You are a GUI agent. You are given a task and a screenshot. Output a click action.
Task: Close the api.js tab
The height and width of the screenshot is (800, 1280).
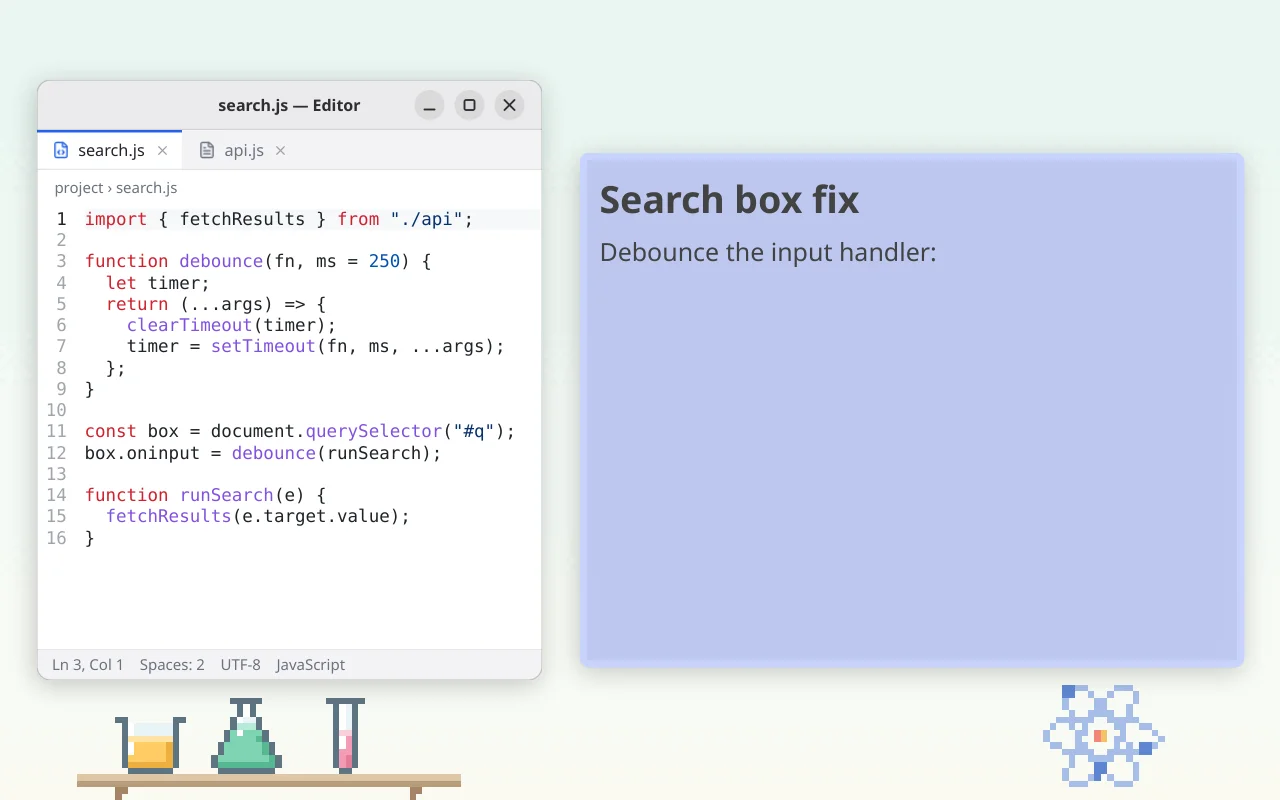(280, 151)
